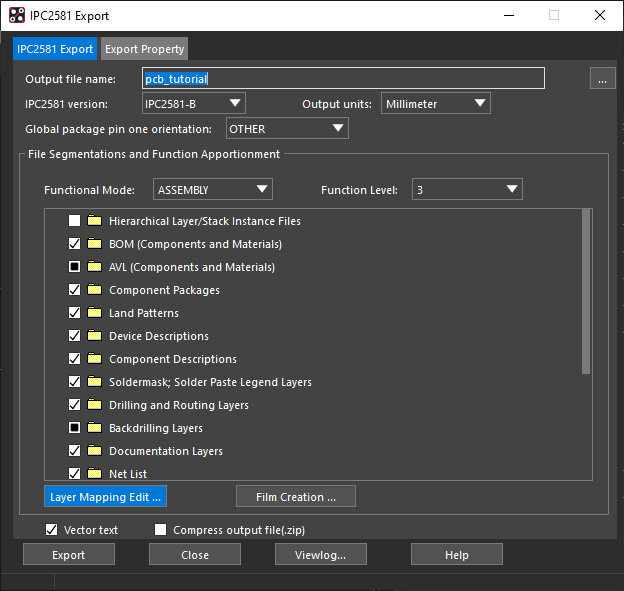Click folder icon beside Component Descriptions
The width and height of the screenshot is (624, 591).
(x=94, y=359)
